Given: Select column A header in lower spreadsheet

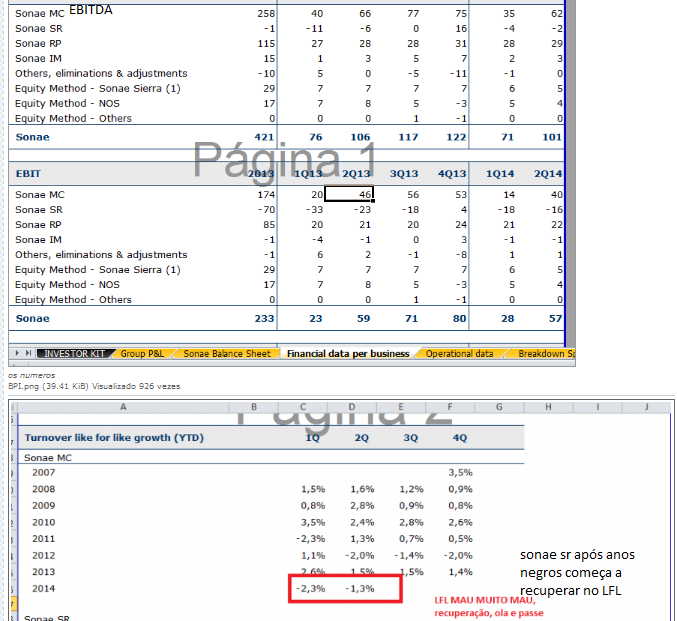Looking at the screenshot, I should click(x=123, y=407).
